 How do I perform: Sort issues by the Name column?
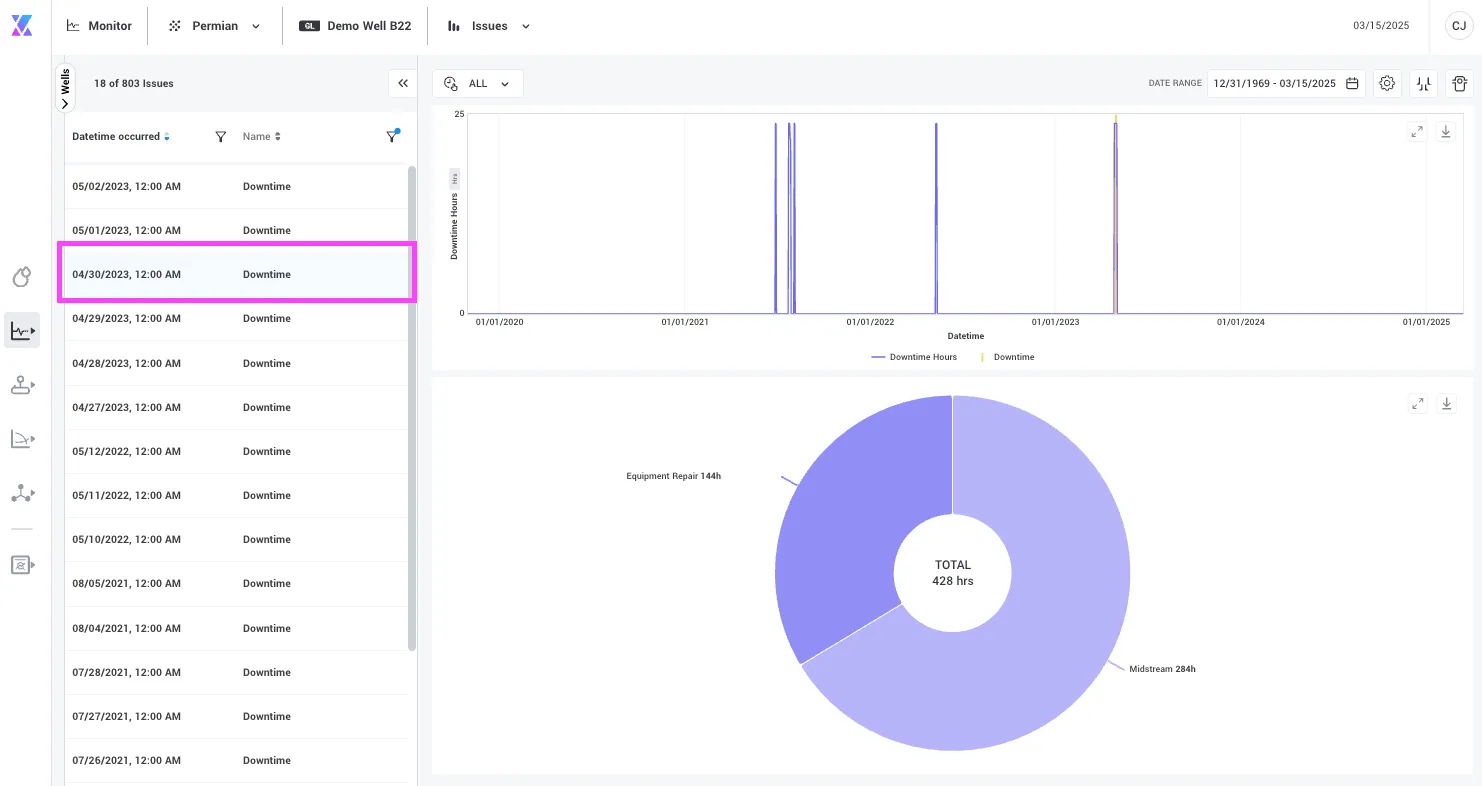(x=278, y=137)
